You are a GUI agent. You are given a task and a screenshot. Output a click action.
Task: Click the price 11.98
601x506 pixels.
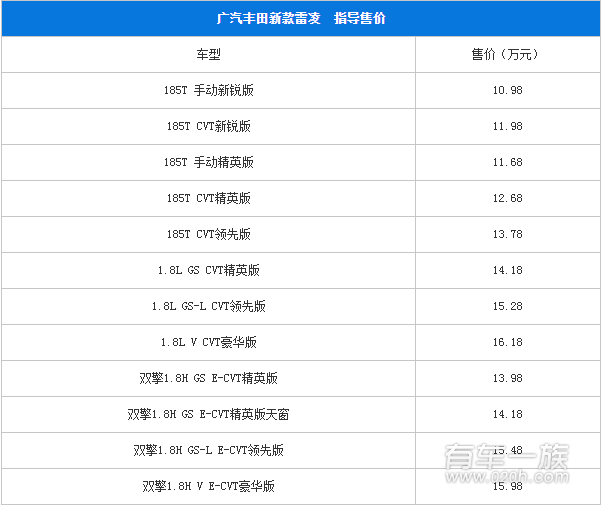click(507, 126)
